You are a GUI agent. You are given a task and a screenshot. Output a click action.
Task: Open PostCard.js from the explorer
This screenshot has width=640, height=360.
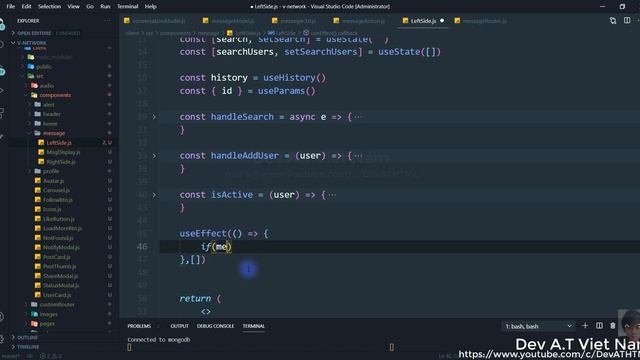pos(56,257)
